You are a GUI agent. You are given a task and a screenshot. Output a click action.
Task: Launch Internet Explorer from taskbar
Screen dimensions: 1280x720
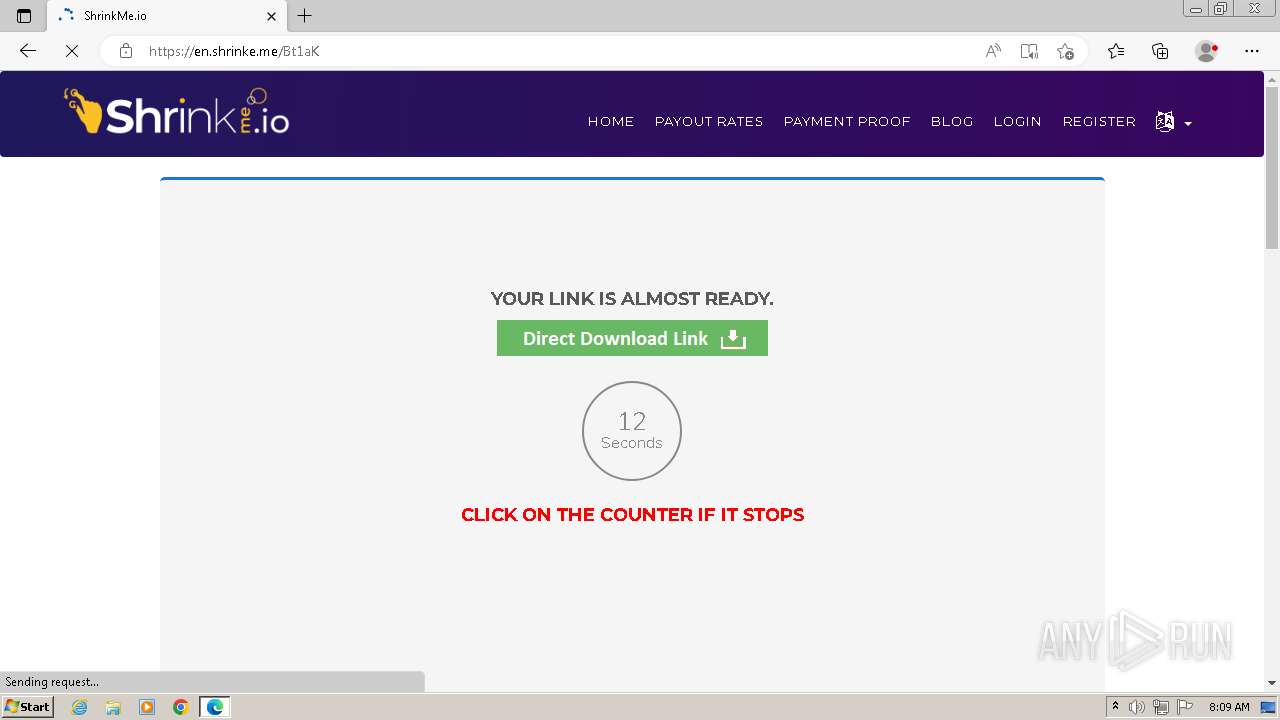point(80,707)
